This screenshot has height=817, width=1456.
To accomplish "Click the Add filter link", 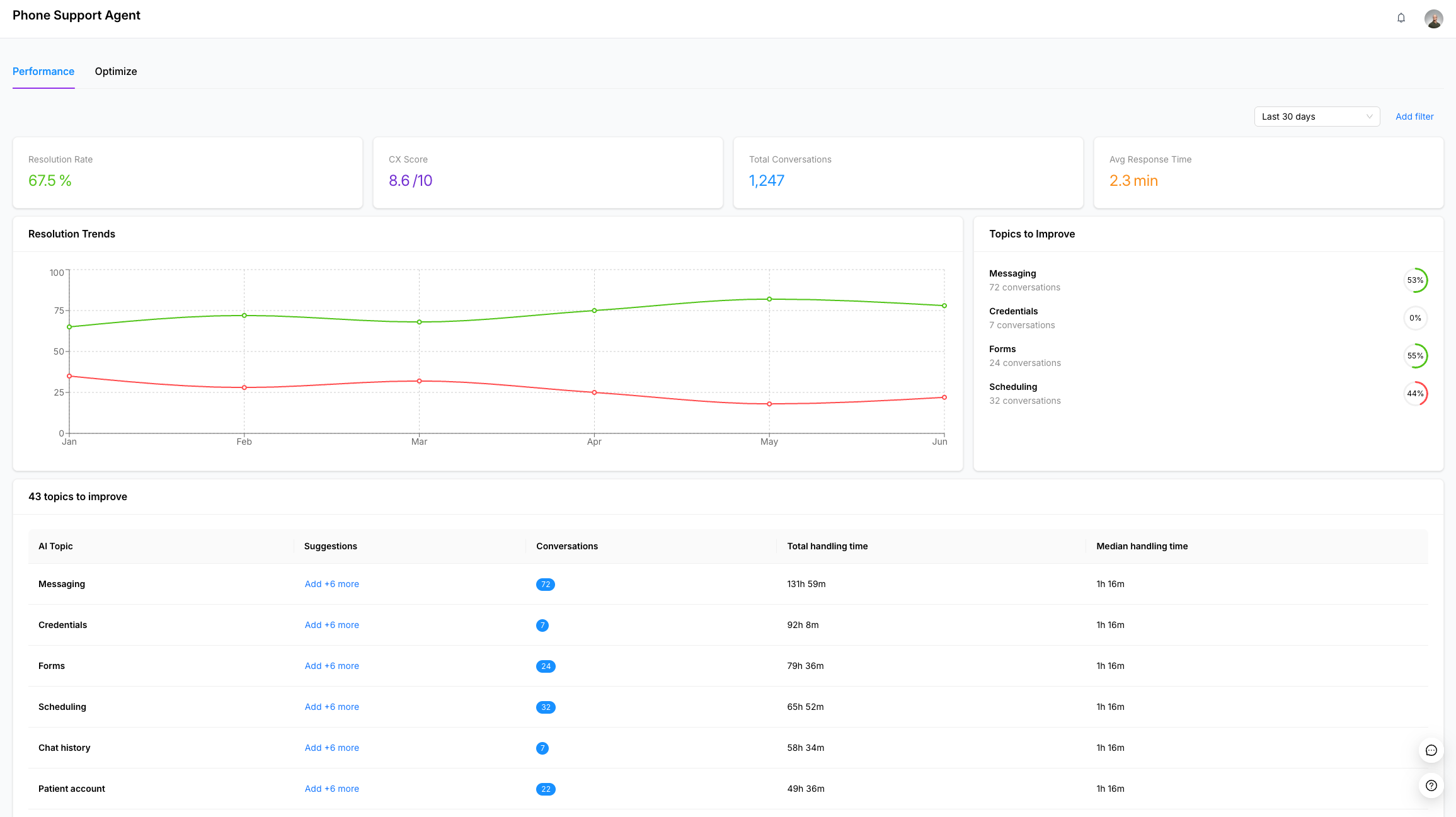I will [x=1414, y=117].
